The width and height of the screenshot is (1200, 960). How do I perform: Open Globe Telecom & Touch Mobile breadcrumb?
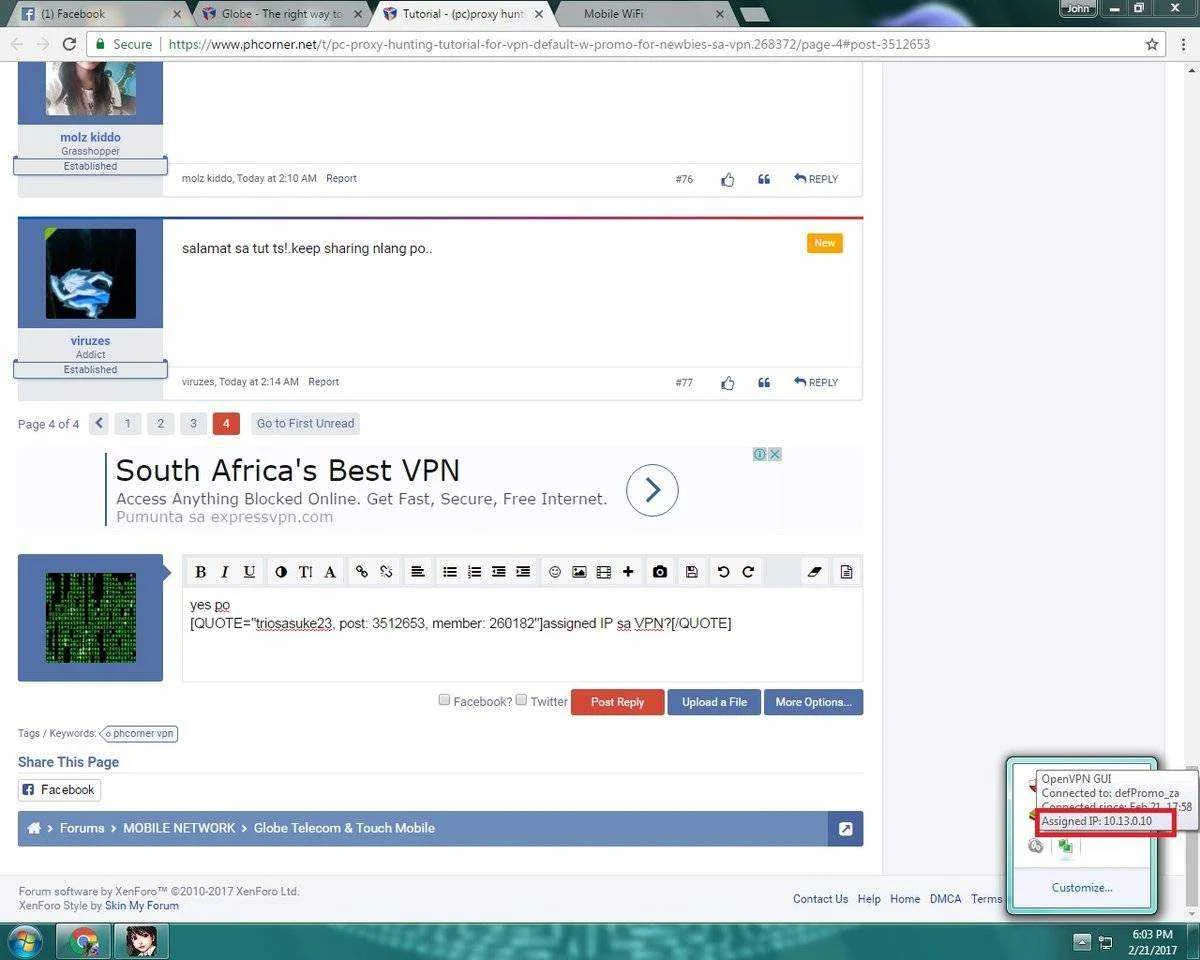pyautogui.click(x=344, y=828)
